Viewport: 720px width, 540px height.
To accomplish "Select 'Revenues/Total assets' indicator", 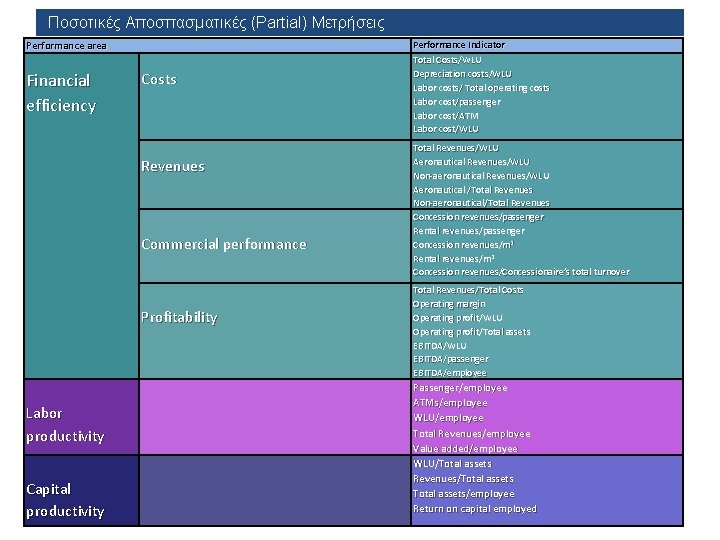I will coord(463,479).
